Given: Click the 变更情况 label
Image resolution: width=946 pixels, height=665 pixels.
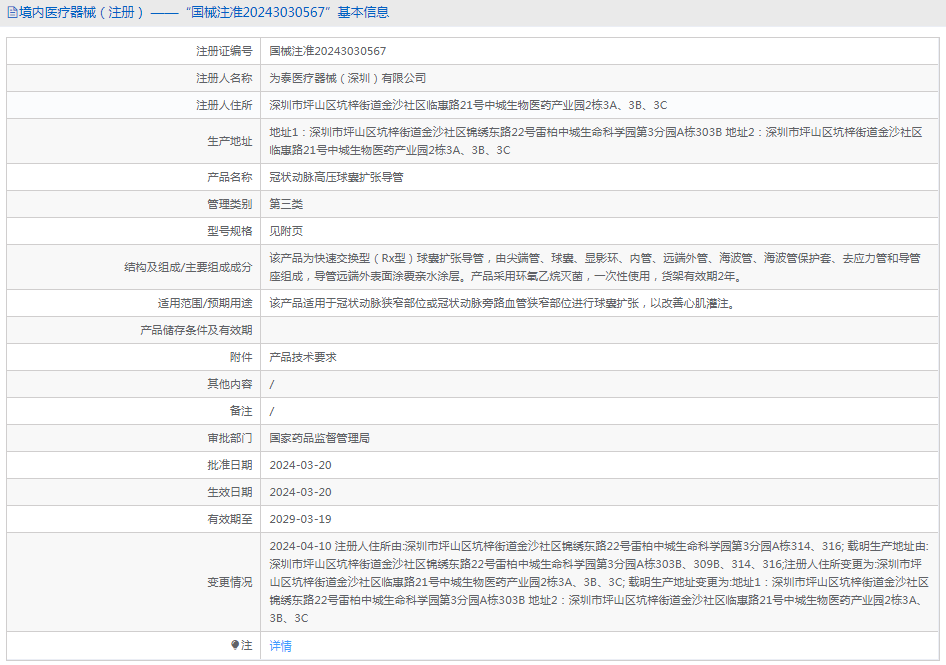Looking at the screenshot, I should point(230,583).
